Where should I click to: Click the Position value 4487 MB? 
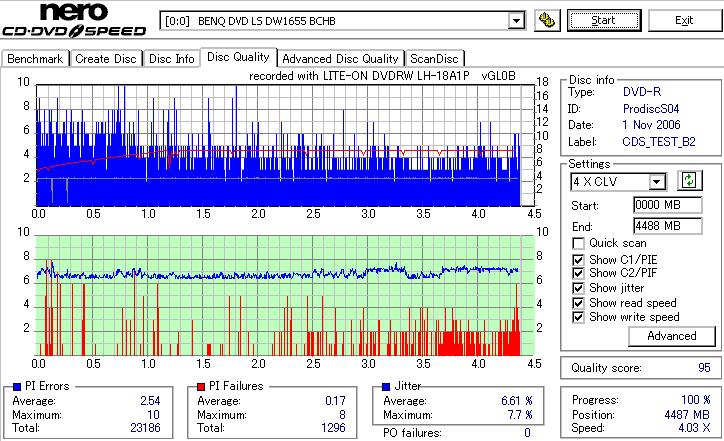tap(687, 415)
